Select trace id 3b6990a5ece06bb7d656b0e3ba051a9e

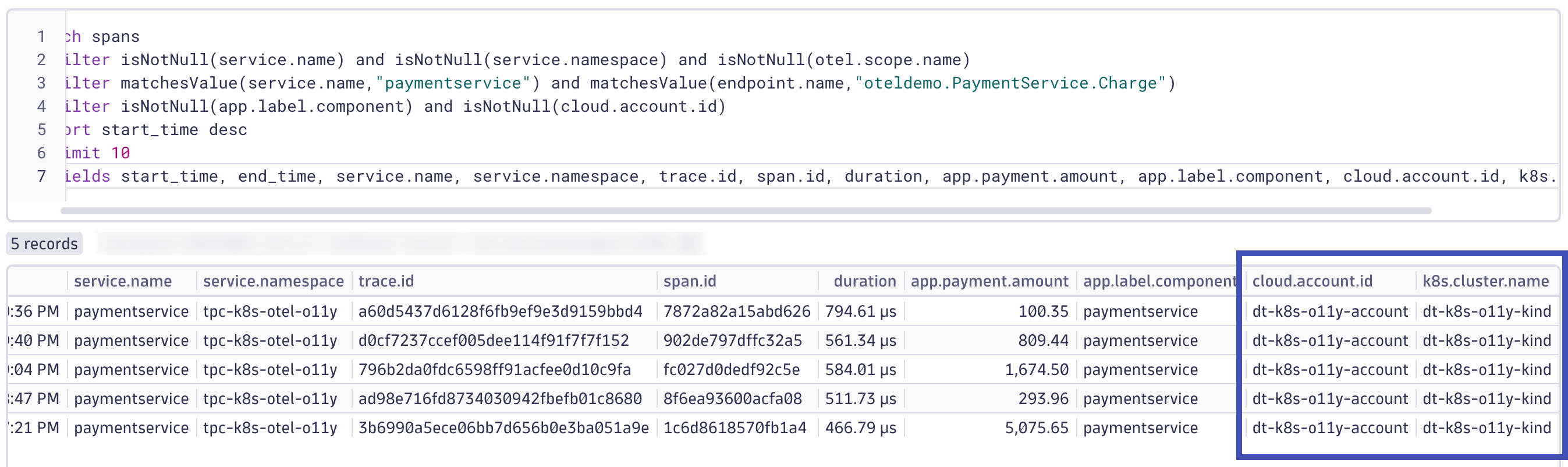click(503, 428)
